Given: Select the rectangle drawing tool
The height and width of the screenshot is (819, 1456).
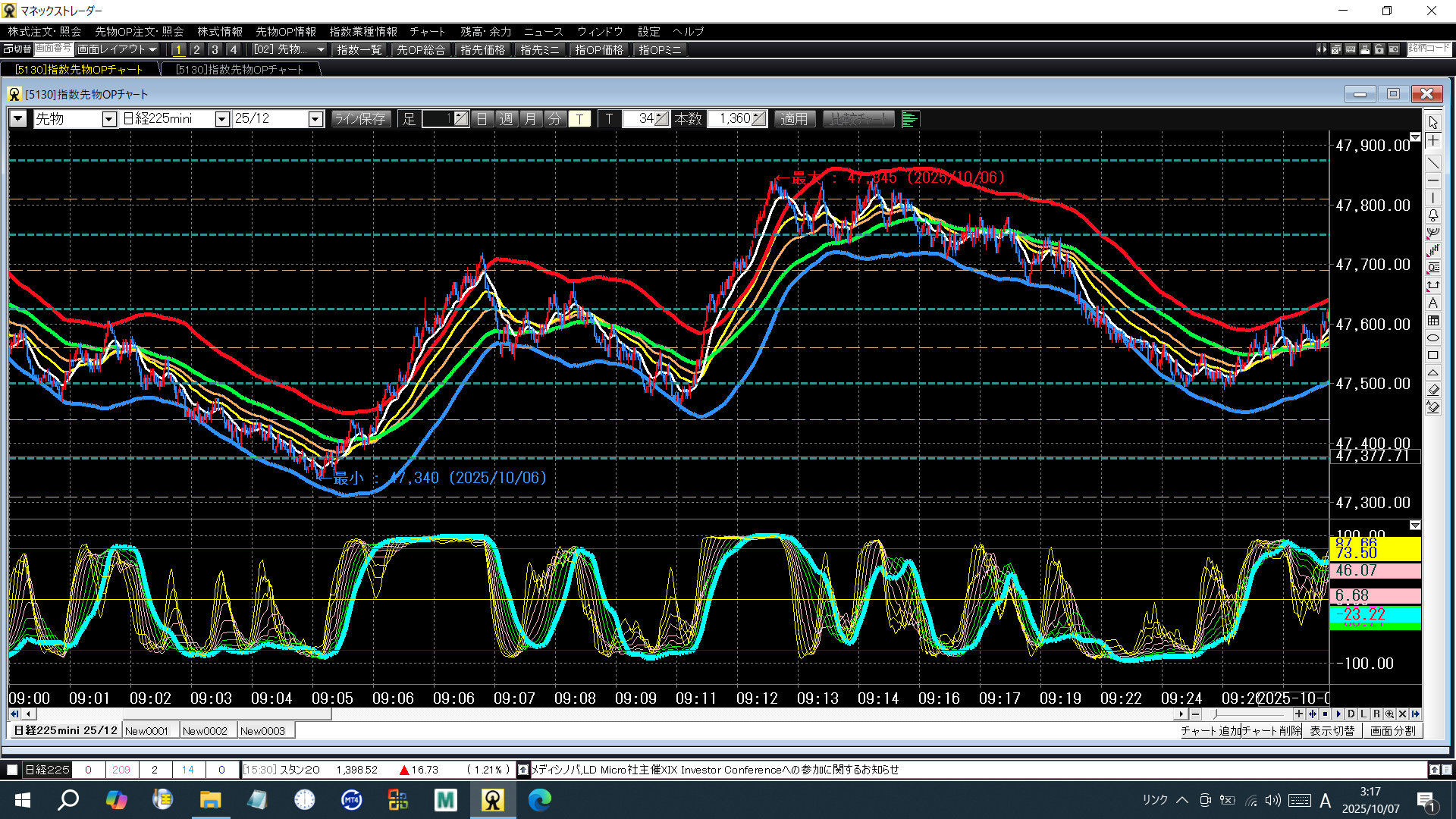Looking at the screenshot, I should (x=1432, y=356).
